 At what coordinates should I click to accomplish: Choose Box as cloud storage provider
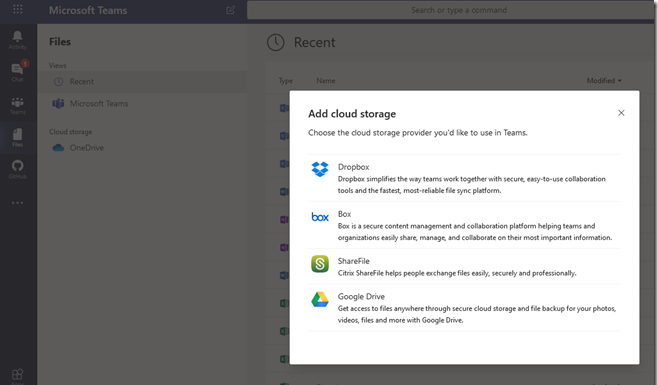[464, 225]
